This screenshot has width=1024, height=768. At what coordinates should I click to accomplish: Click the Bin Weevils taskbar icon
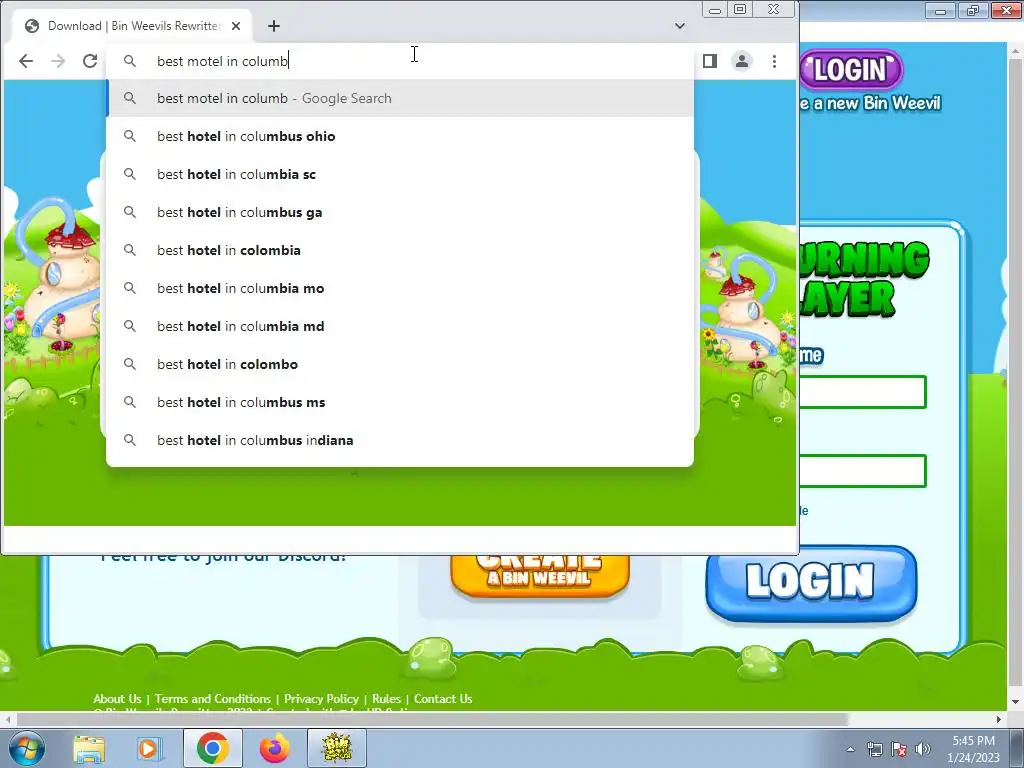coord(337,748)
